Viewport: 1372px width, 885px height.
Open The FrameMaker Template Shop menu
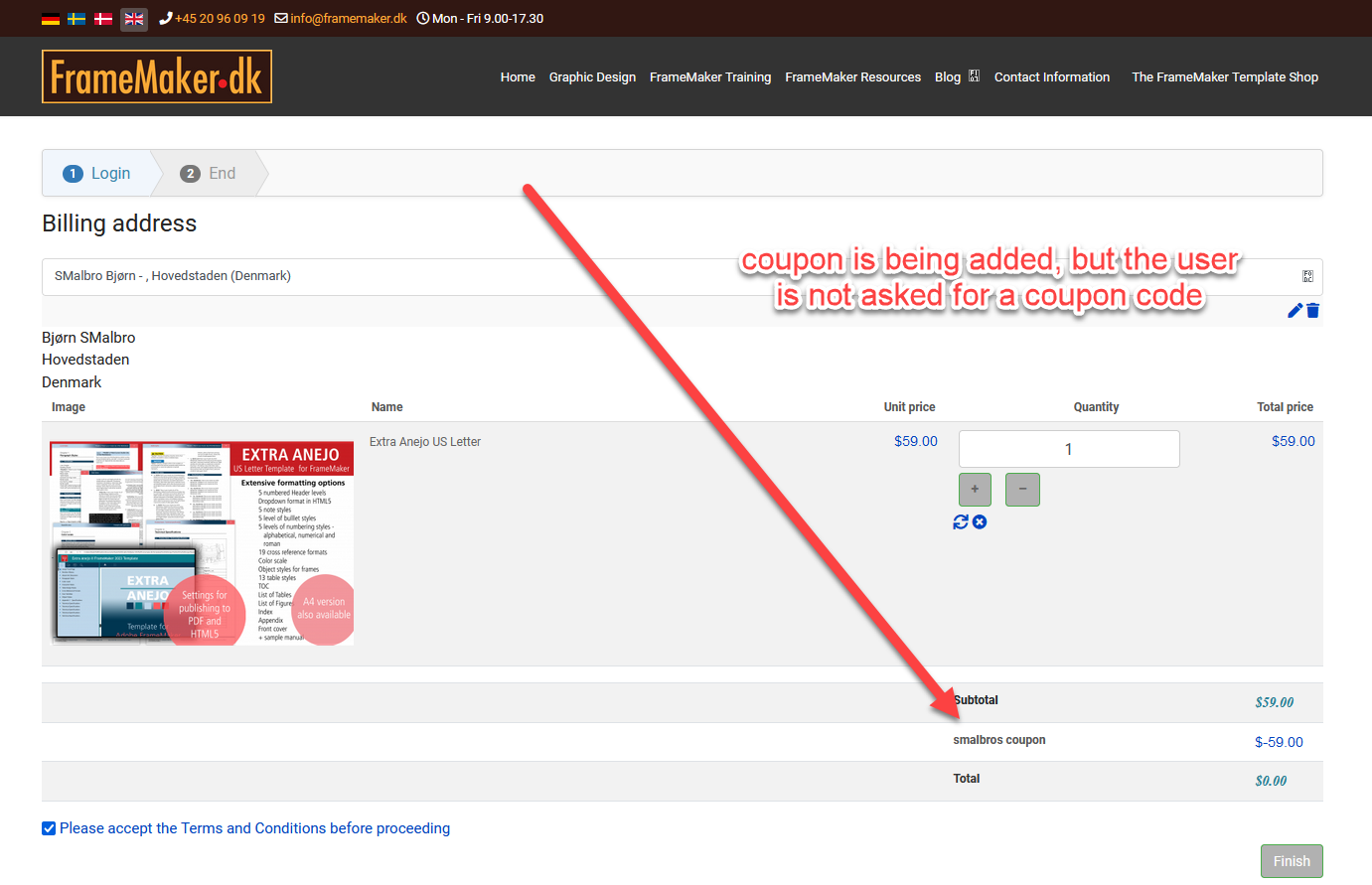tap(1225, 76)
